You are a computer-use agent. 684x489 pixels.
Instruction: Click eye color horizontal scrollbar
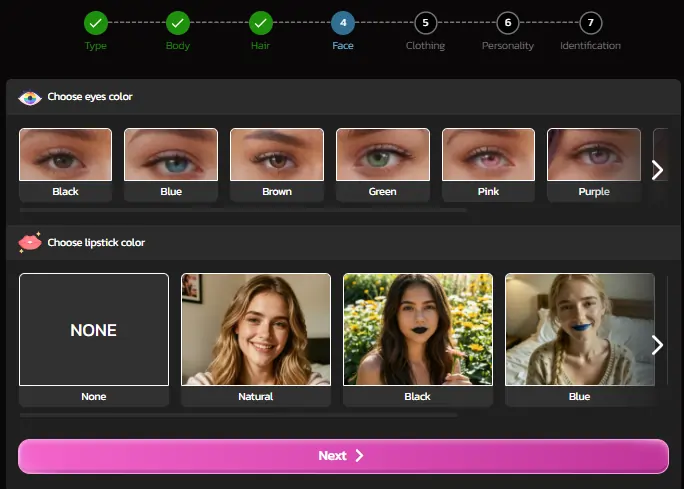click(243, 210)
